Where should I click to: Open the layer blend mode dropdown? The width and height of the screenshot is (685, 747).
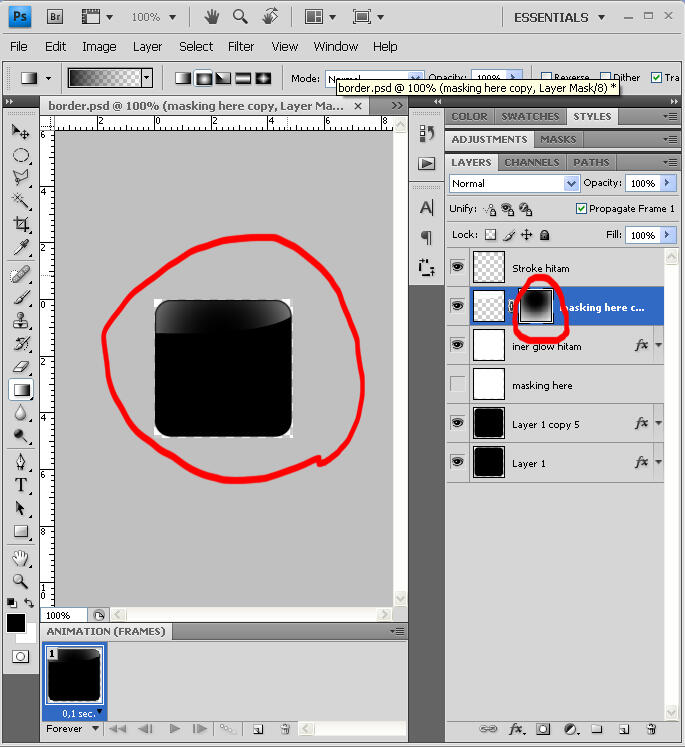point(514,183)
